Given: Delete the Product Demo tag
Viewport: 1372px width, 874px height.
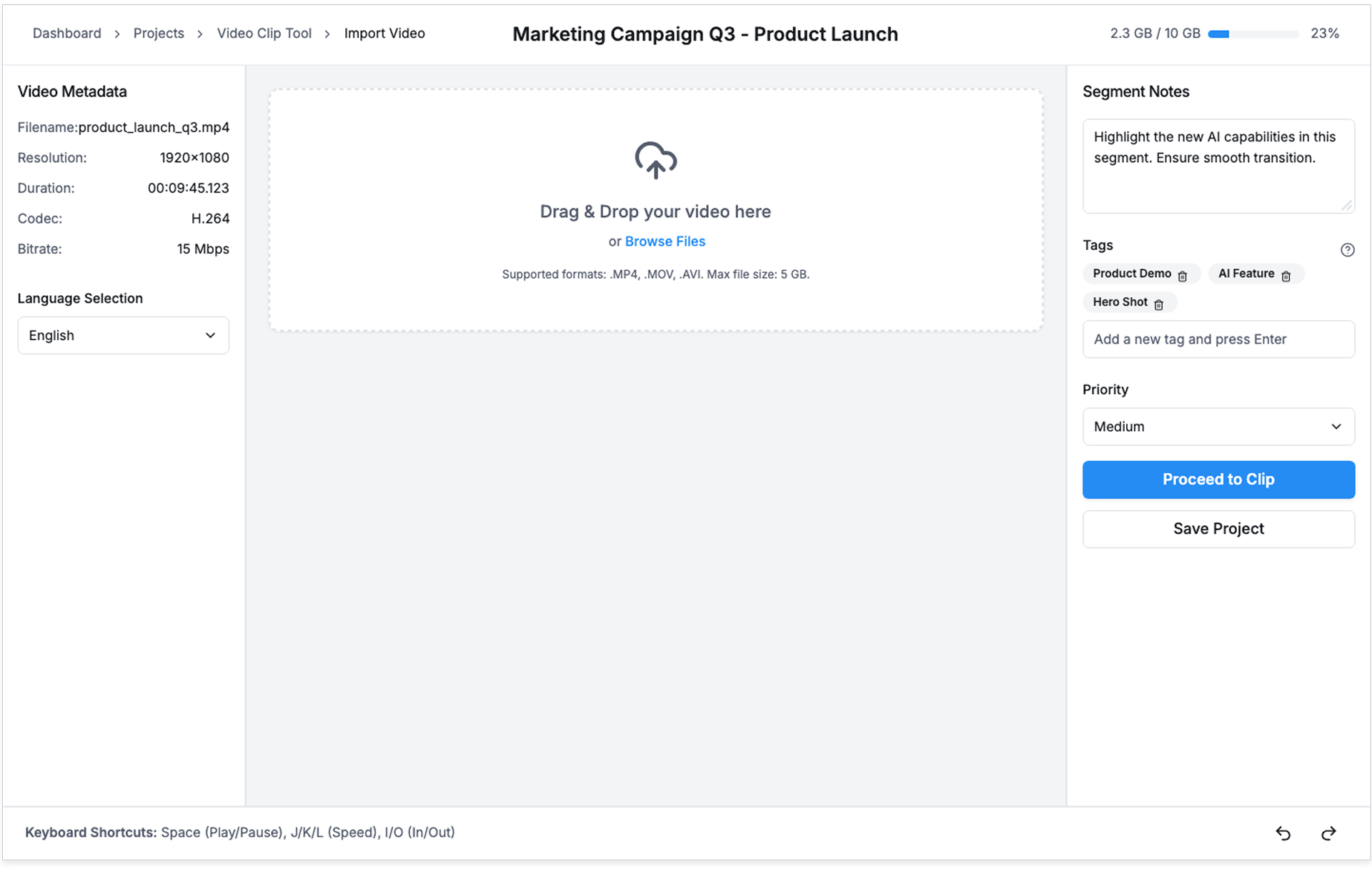Looking at the screenshot, I should tap(1183, 276).
